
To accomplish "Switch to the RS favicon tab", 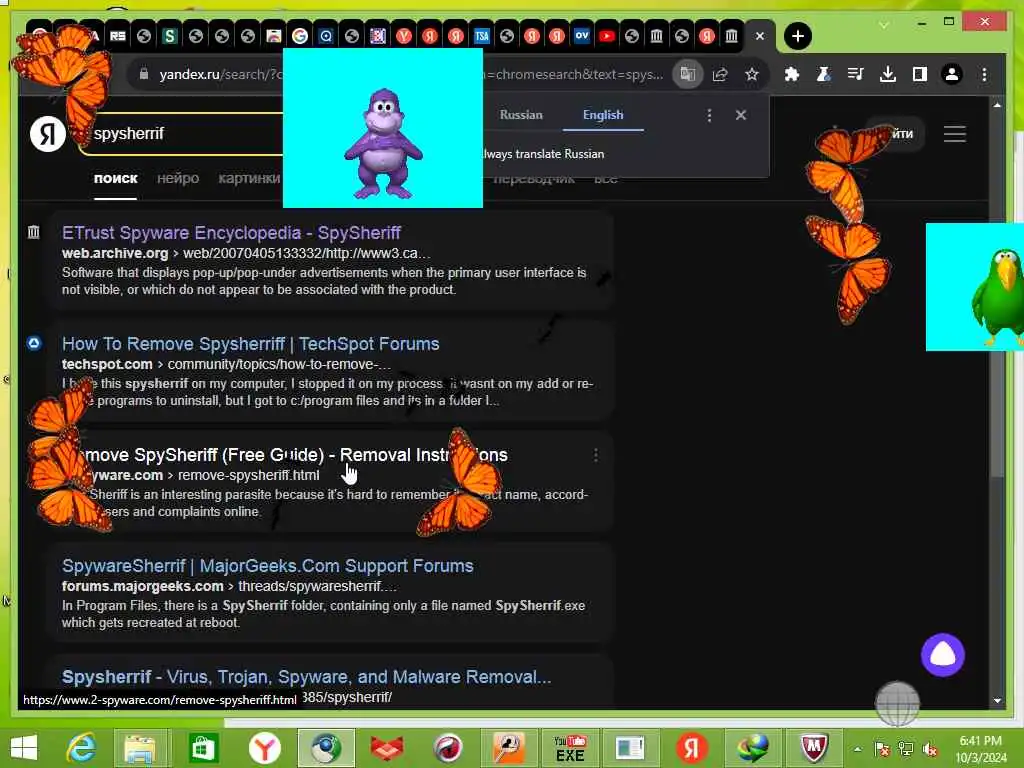I will pyautogui.click(x=118, y=36).
